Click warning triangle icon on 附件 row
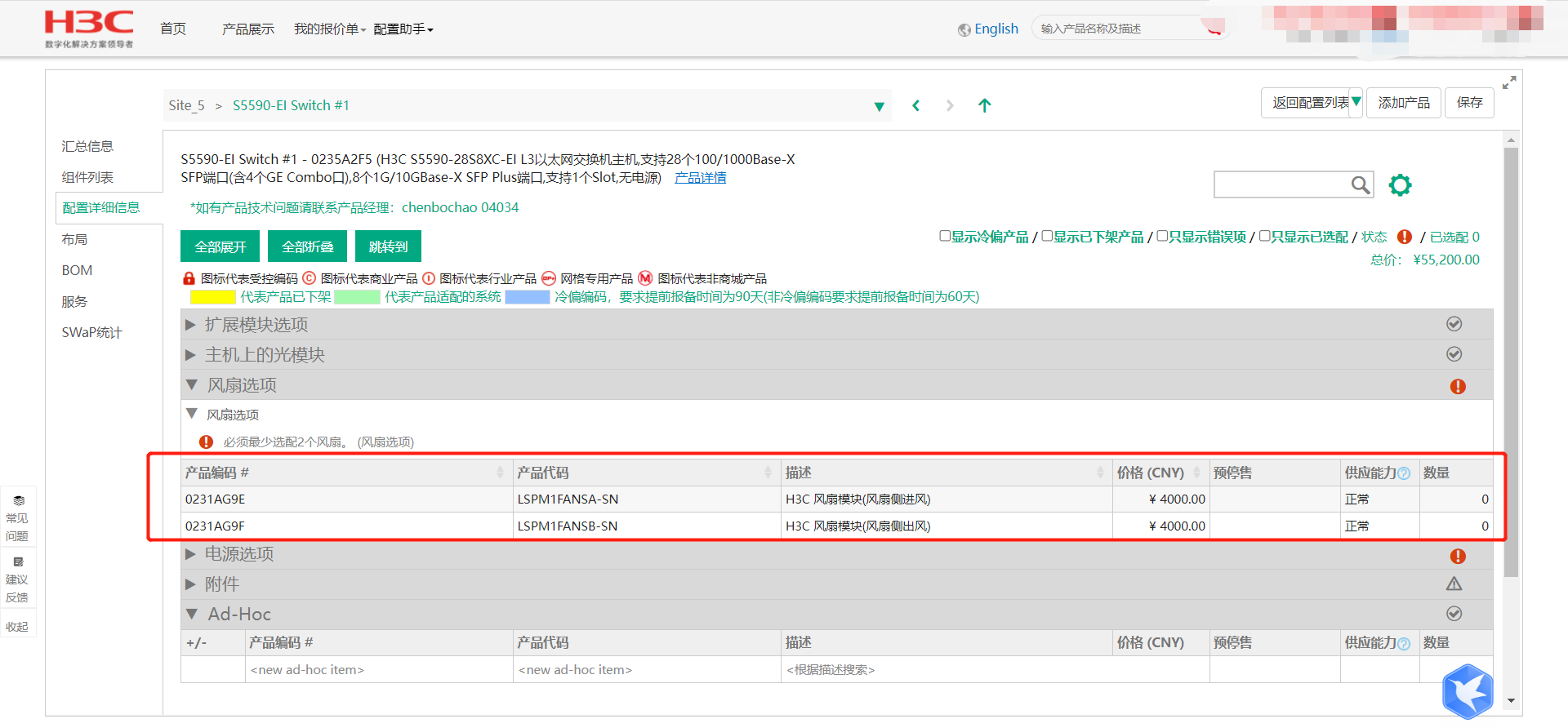 (x=1454, y=584)
